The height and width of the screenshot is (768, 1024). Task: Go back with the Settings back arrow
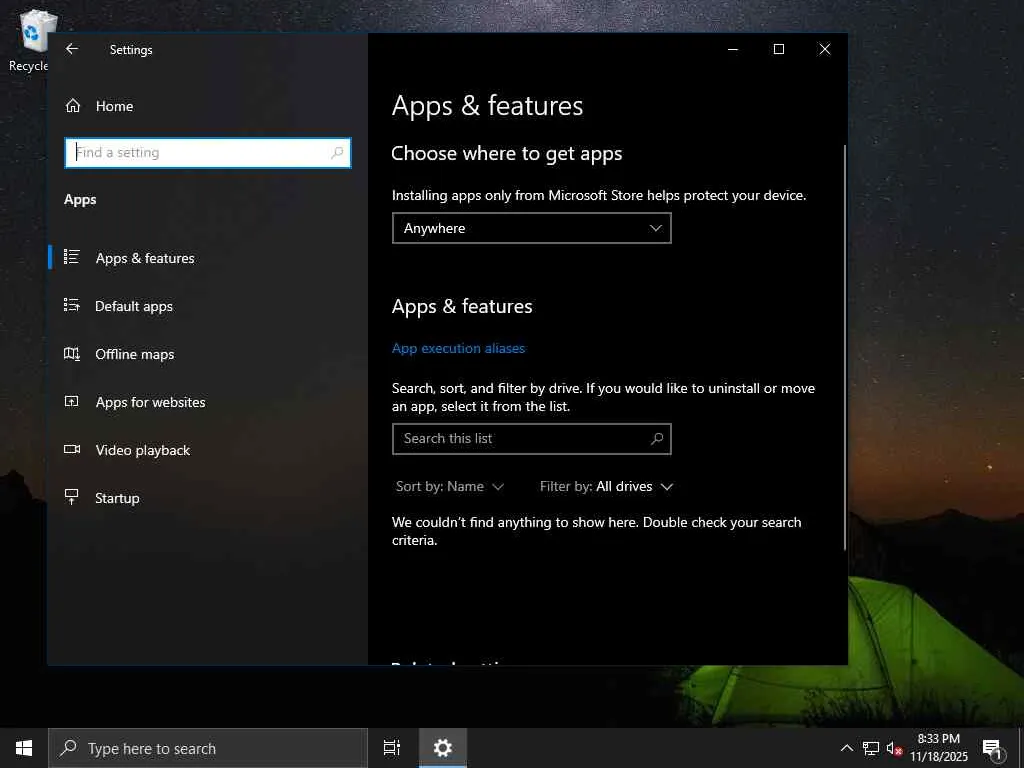72,49
